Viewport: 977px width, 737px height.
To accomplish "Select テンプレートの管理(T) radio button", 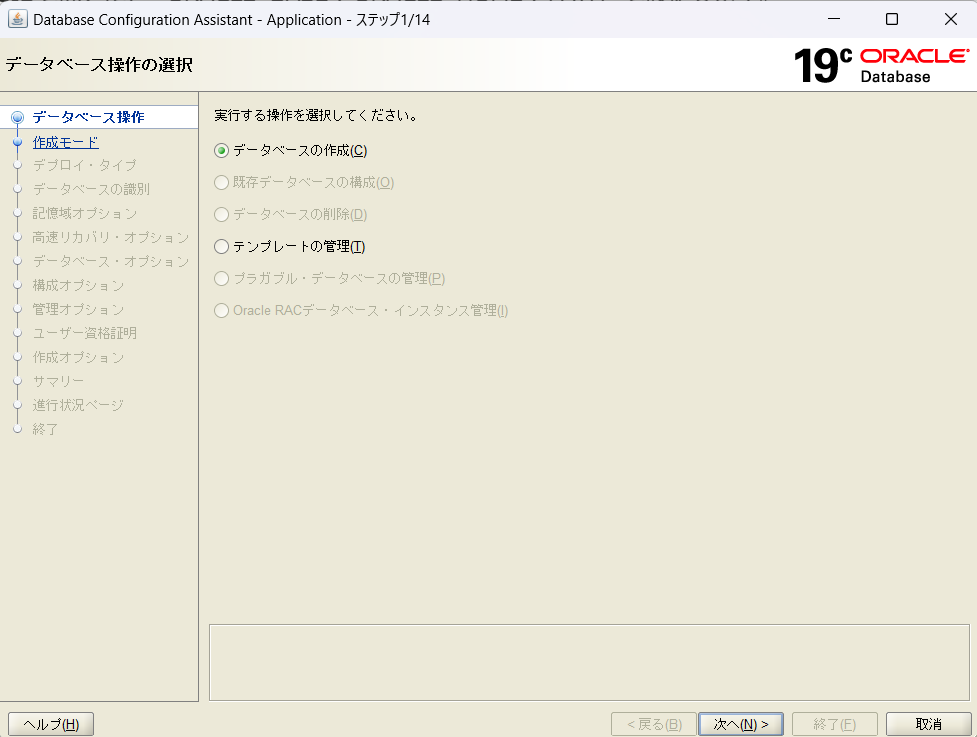I will pyautogui.click(x=221, y=247).
